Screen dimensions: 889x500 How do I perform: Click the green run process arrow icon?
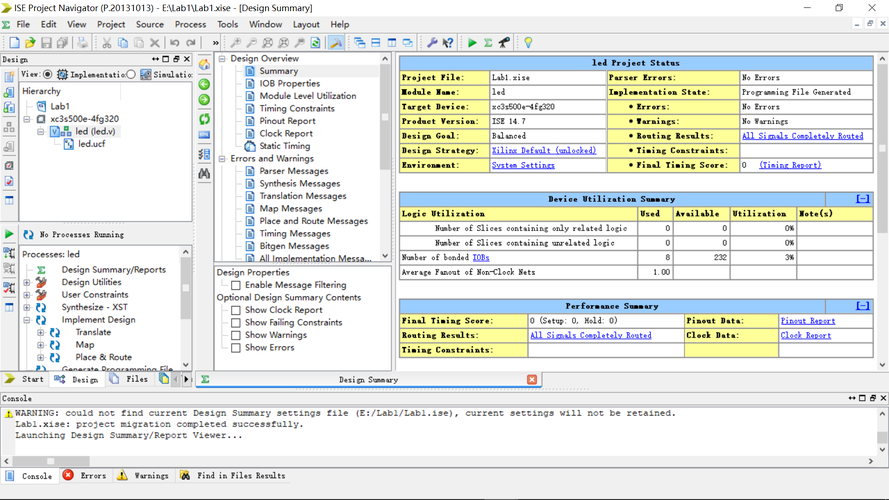pyautogui.click(x=9, y=234)
